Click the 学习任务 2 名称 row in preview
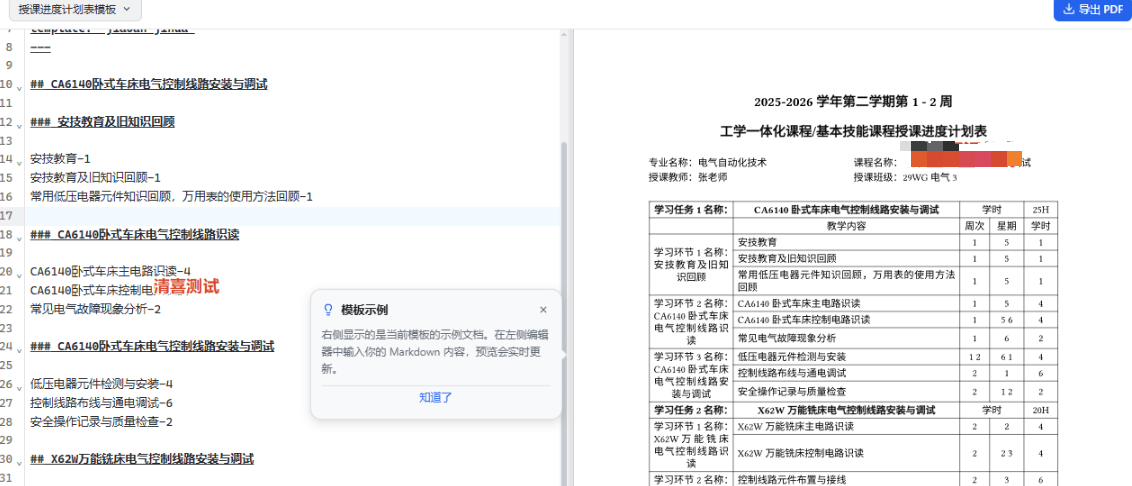Screen dimensions: 1132x486 coord(853,410)
